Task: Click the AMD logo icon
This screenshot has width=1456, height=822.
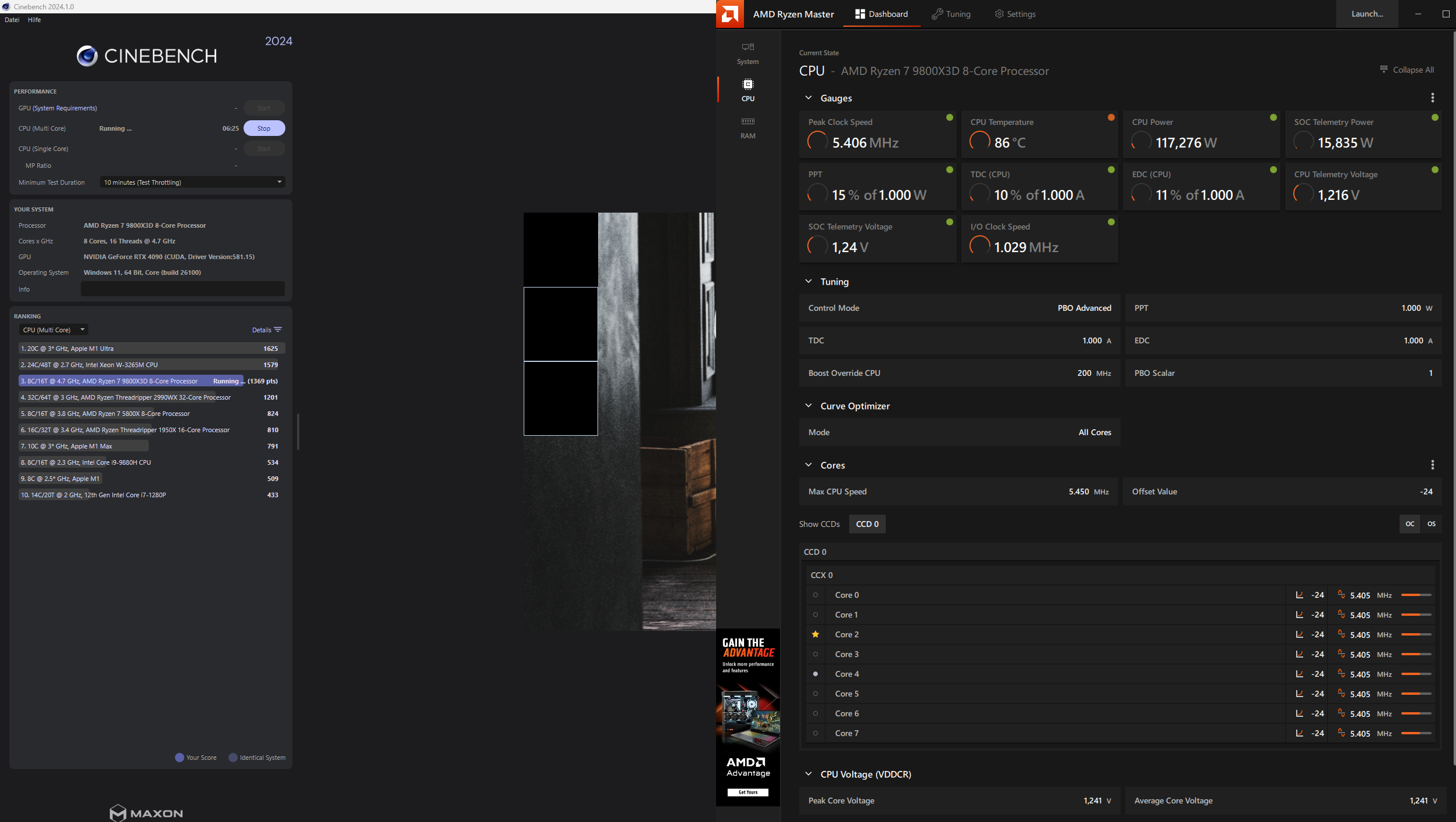Action: click(730, 14)
